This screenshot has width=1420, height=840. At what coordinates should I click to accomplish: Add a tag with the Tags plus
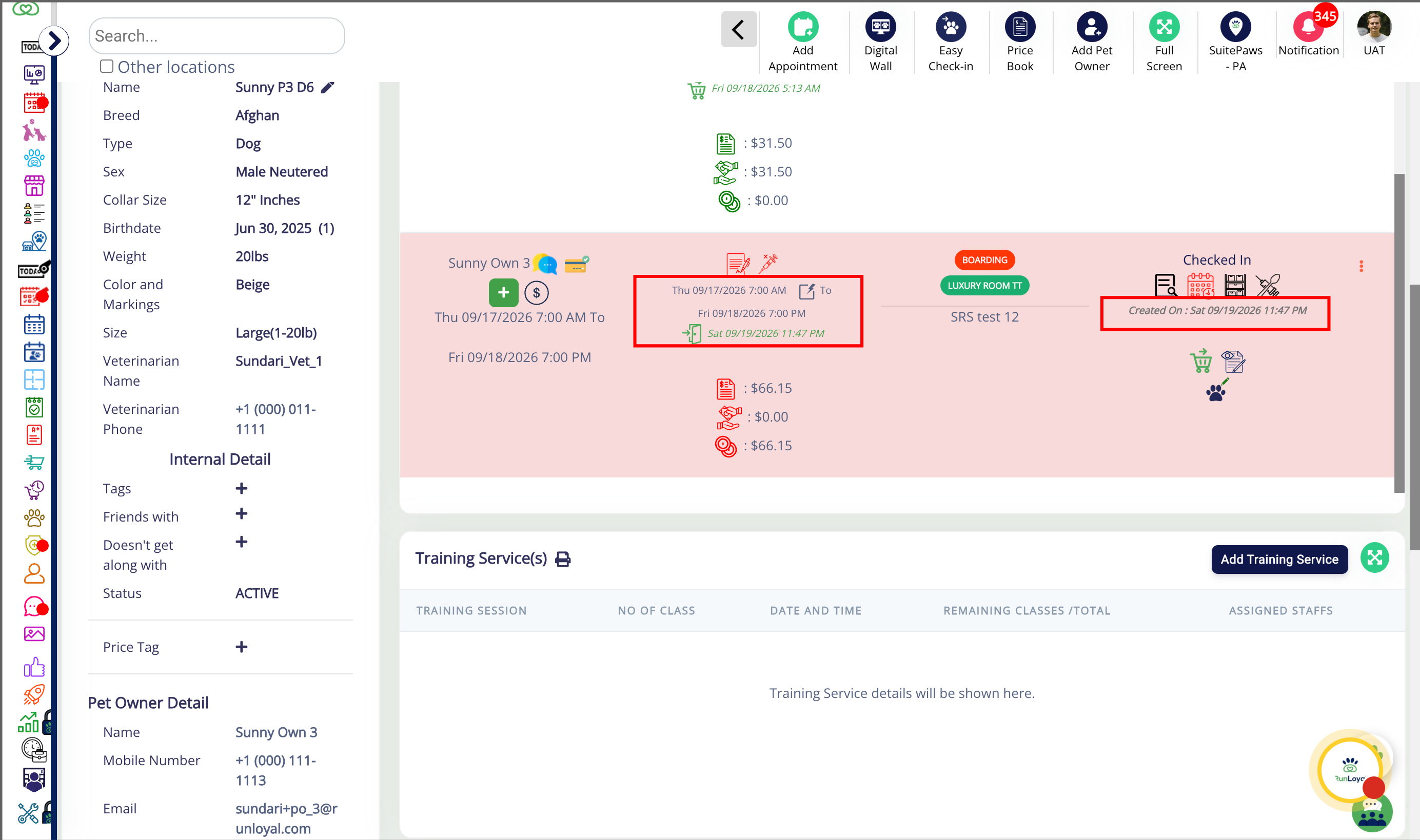(x=241, y=489)
